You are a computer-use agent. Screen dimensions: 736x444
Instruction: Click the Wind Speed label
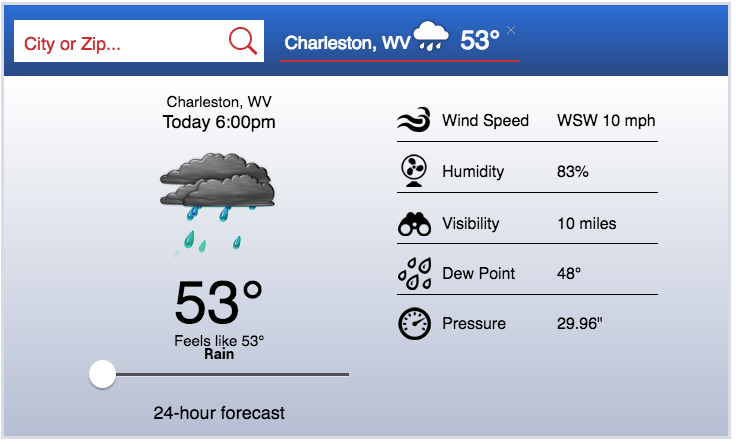[x=485, y=121]
